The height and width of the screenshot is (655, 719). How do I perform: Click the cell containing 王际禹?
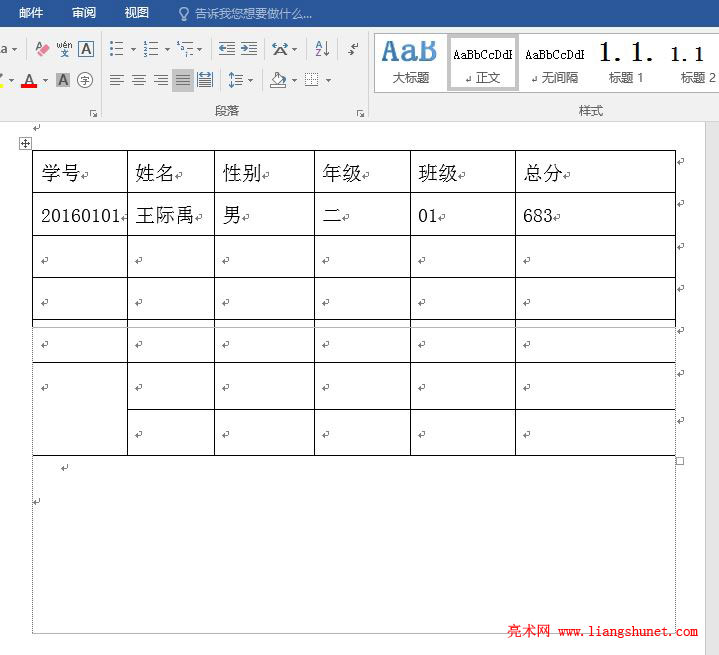point(171,214)
